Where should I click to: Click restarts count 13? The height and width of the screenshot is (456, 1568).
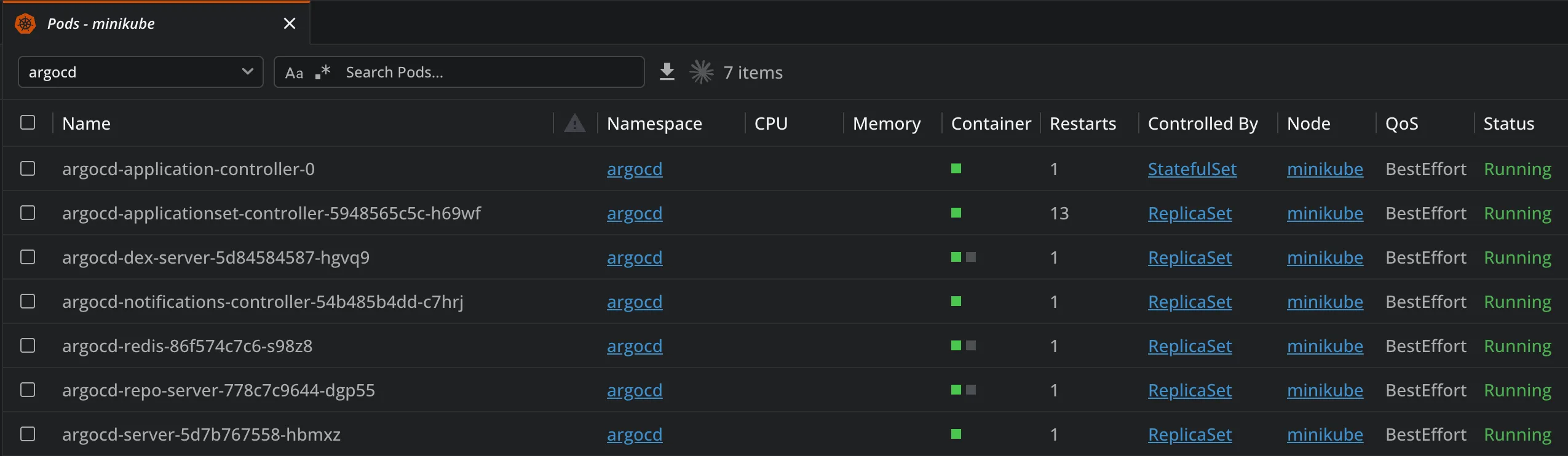click(x=1059, y=213)
